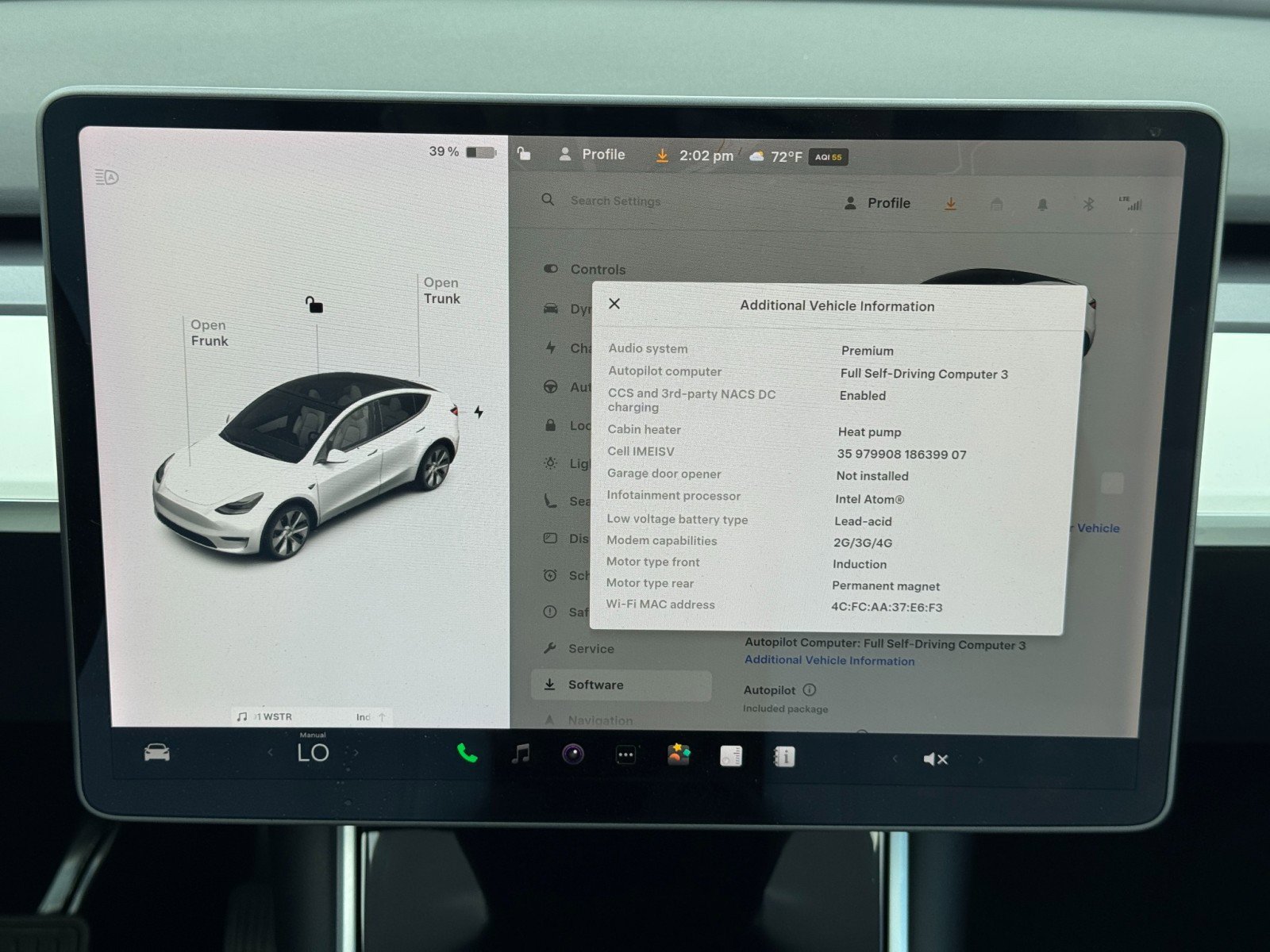
Task: Tap the lock icon above the vehicle
Action: coord(315,305)
